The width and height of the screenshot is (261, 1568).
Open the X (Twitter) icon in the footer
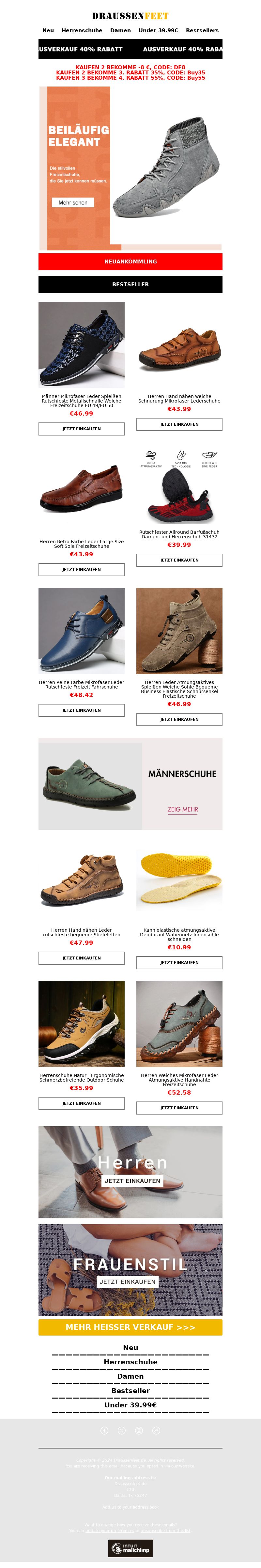coord(122,1431)
